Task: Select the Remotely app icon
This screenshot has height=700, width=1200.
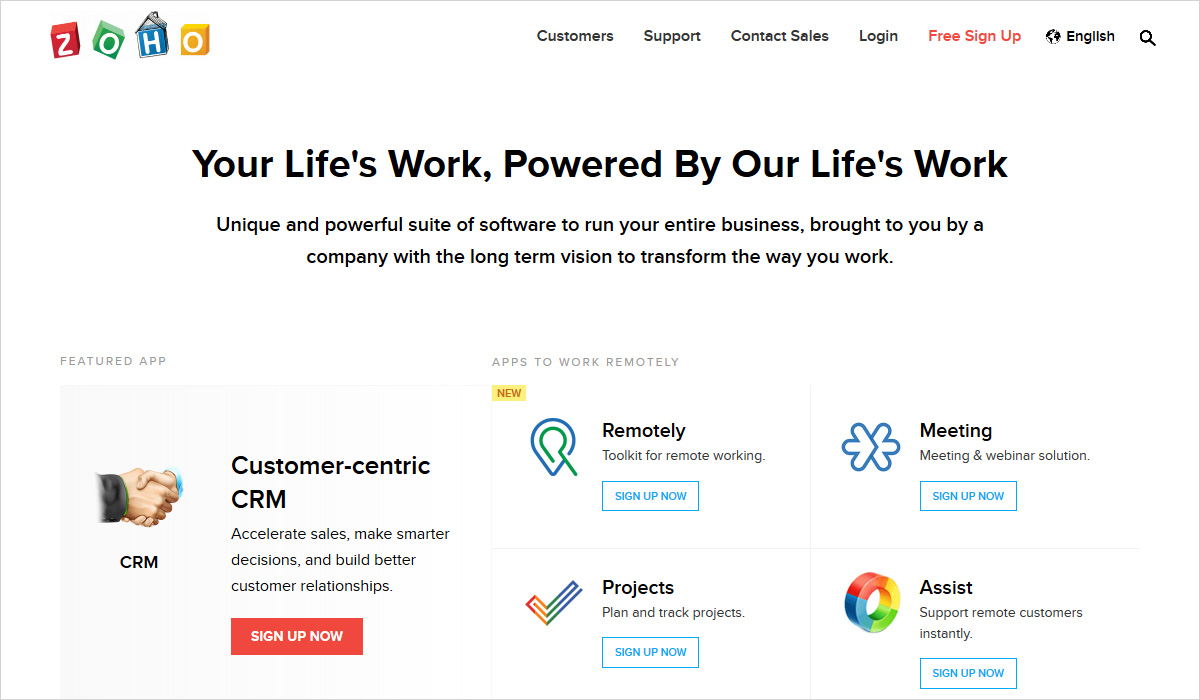Action: pos(553,448)
